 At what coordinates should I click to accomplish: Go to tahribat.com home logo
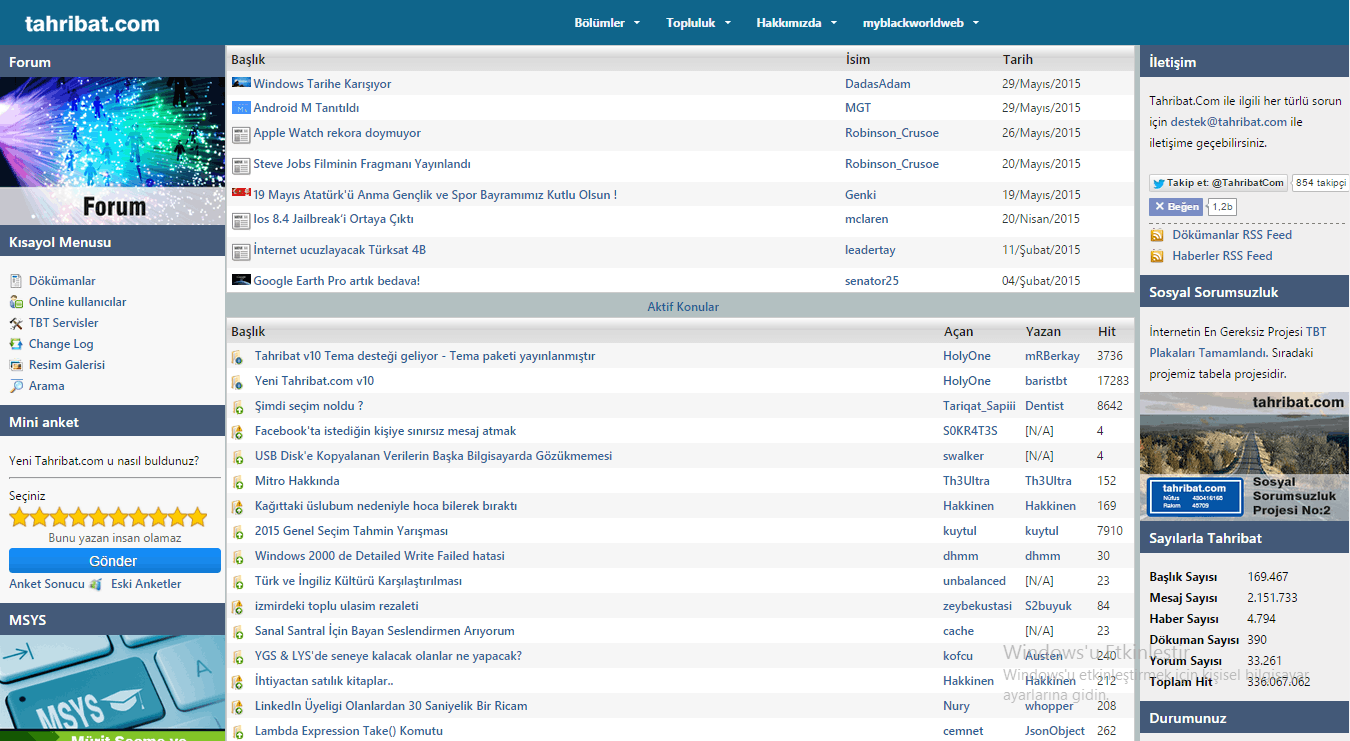click(92, 24)
